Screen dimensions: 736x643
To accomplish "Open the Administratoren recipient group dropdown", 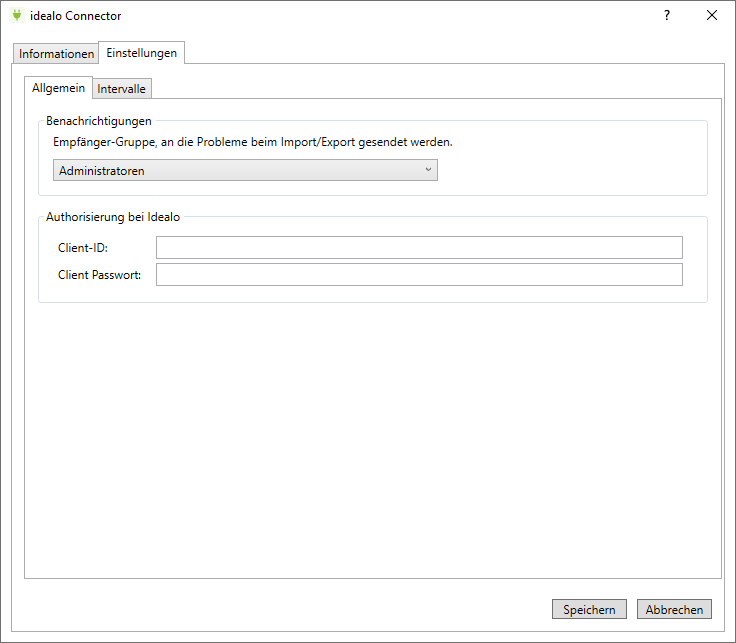I will point(244,171).
